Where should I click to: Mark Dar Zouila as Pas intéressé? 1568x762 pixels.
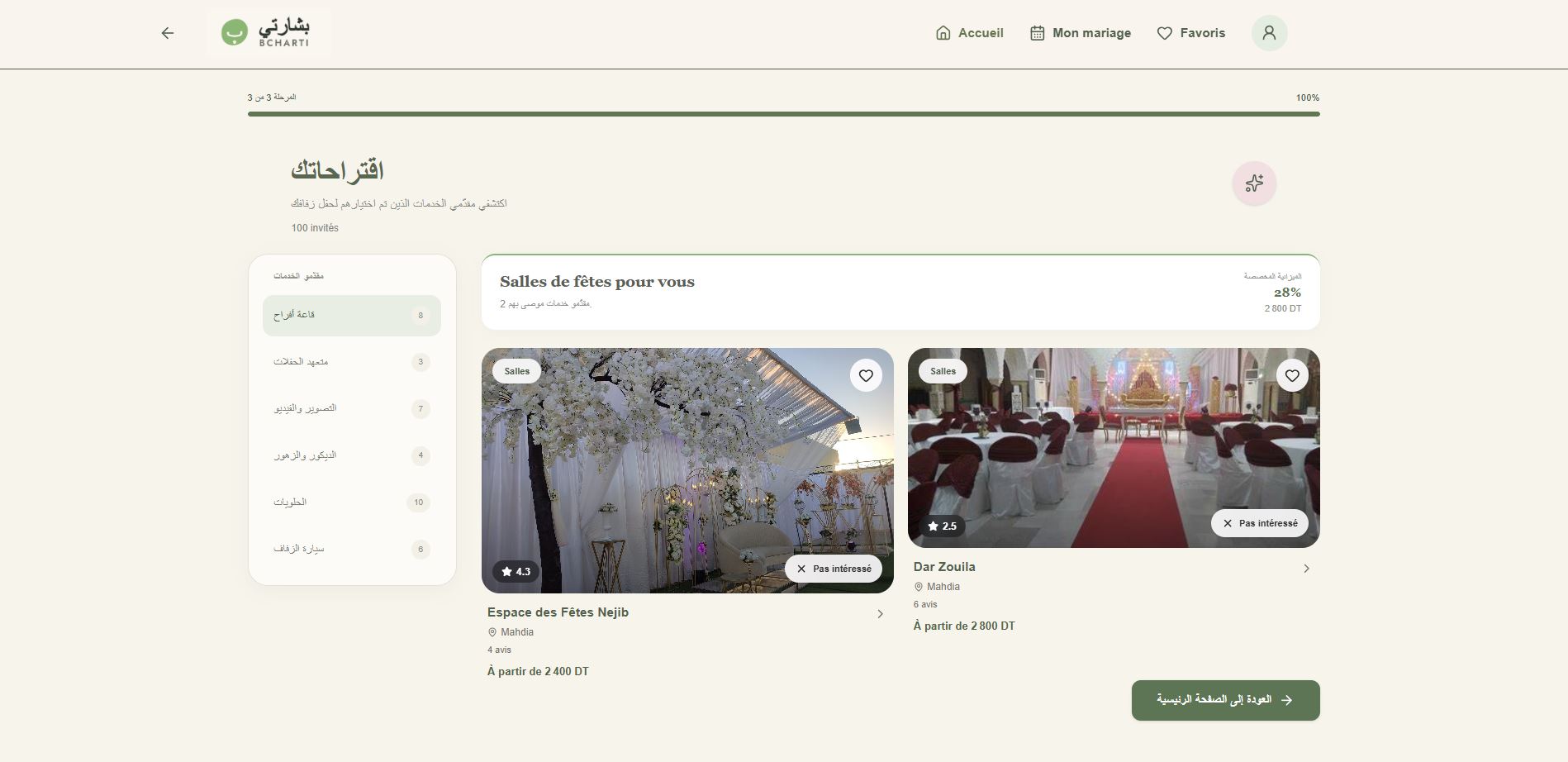1260,523
